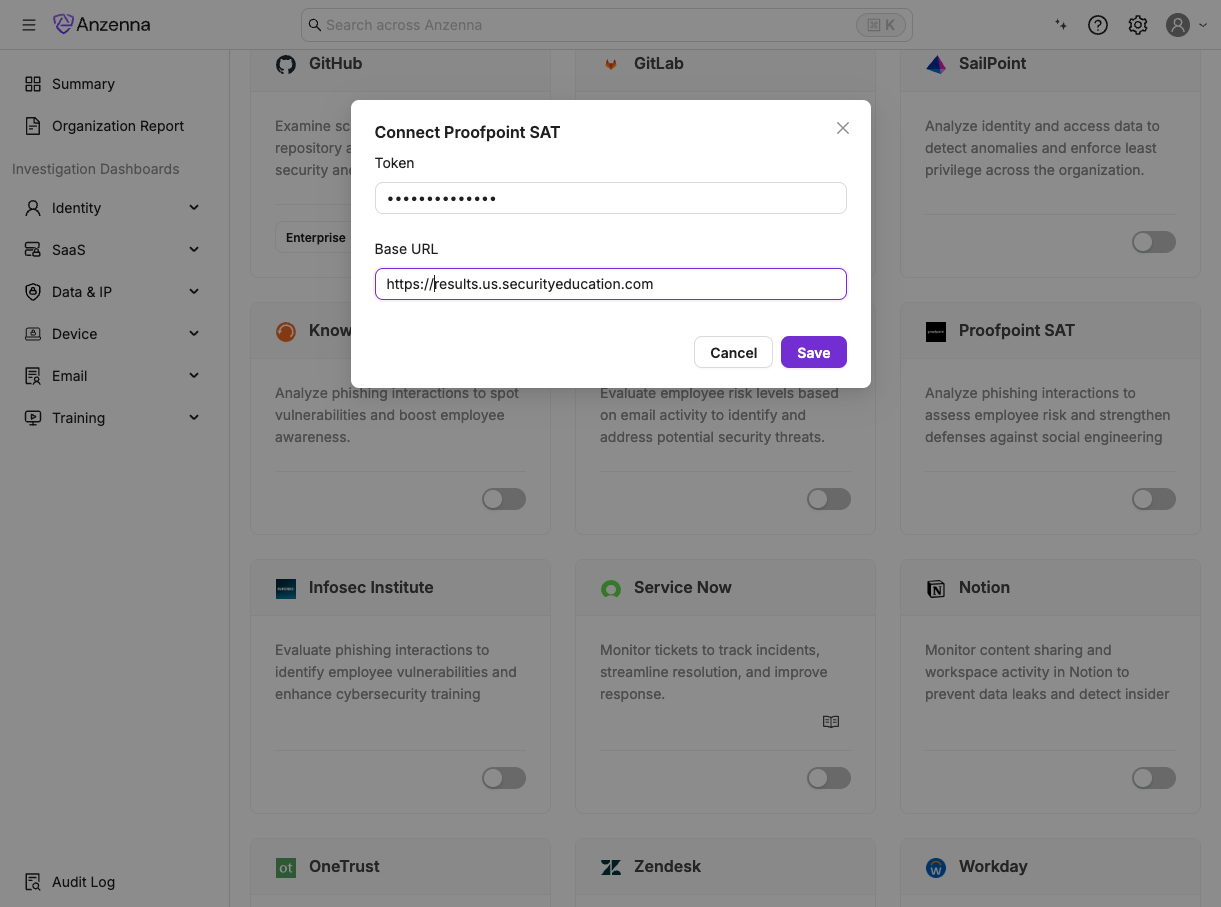Enable the SailPoint integration toggle
Screen dimensions: 1221x907
[x=1153, y=242]
